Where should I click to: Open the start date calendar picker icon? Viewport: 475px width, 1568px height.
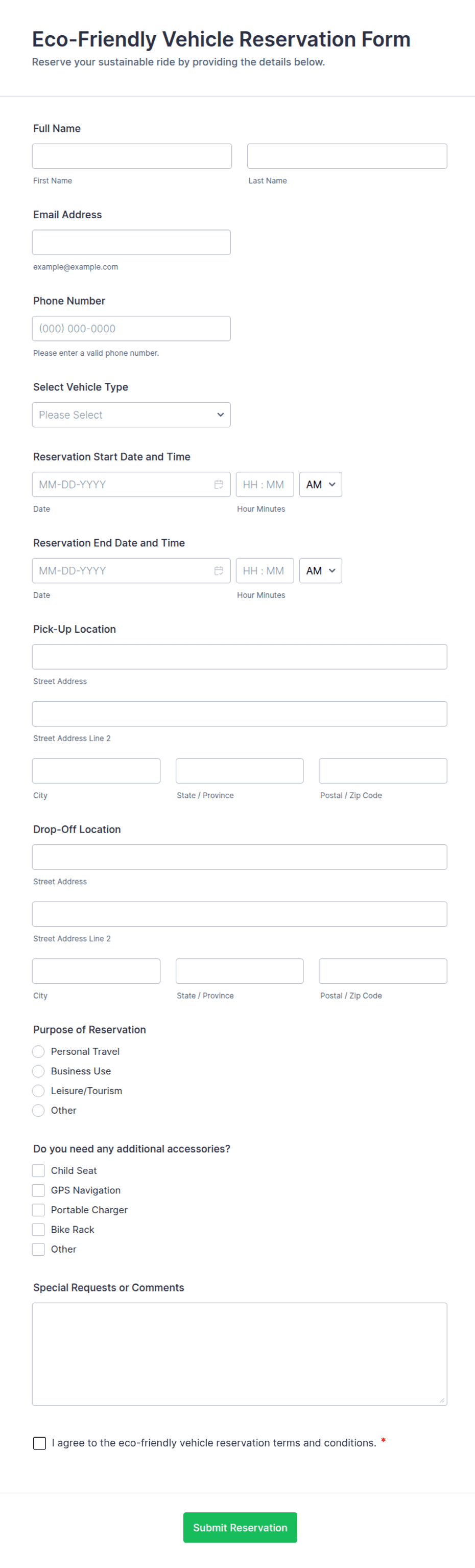pyautogui.click(x=218, y=485)
